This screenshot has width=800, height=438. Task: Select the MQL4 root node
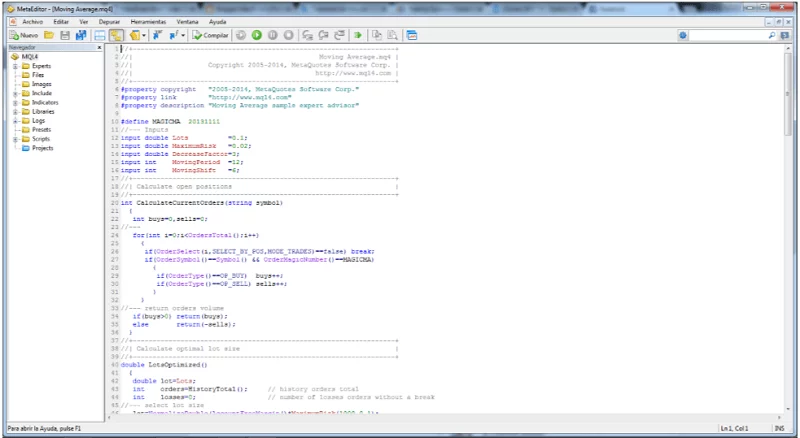[30, 57]
